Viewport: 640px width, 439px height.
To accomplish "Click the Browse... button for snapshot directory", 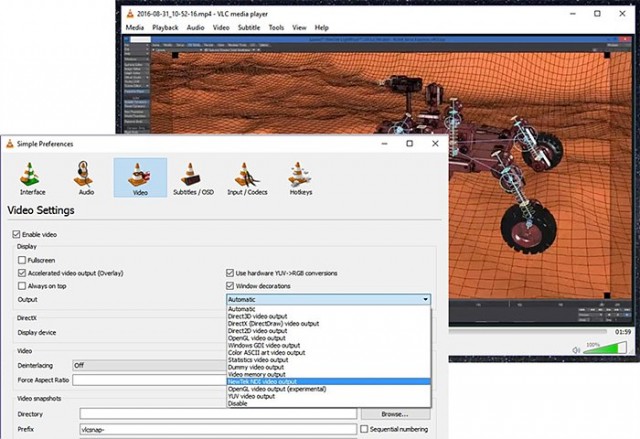I will [395, 414].
